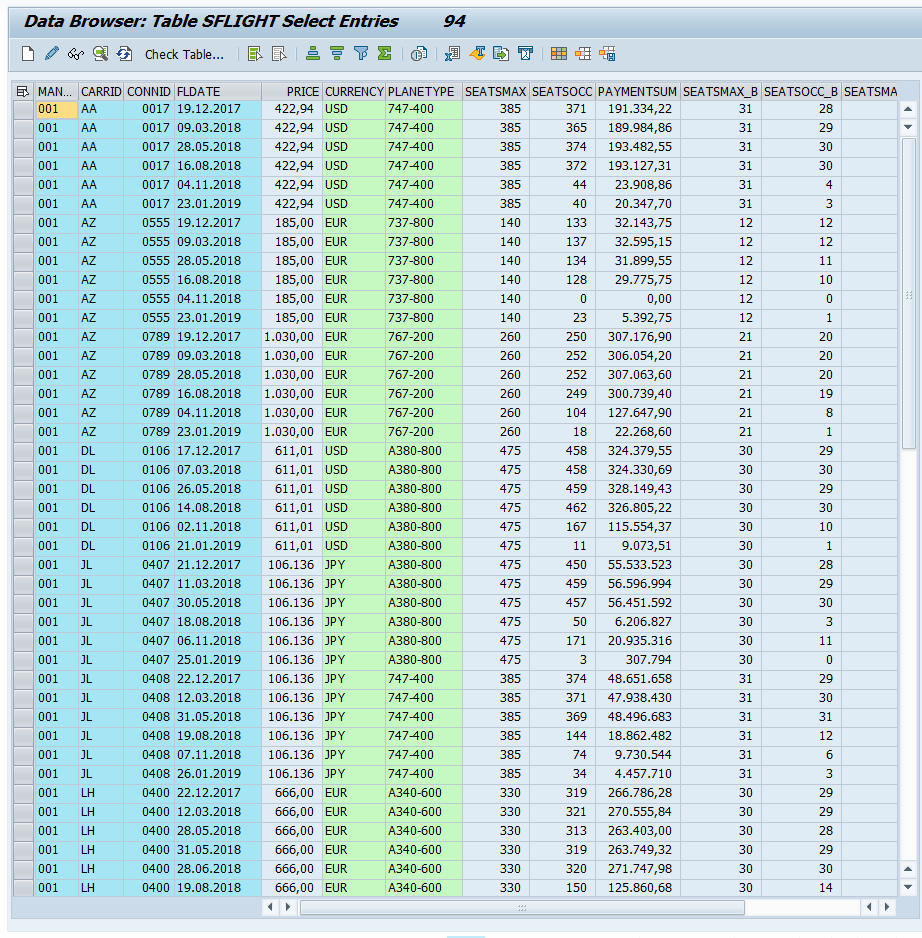The image size is (922, 938).
Task: Click the CURRENCY column header
Action: [354, 92]
